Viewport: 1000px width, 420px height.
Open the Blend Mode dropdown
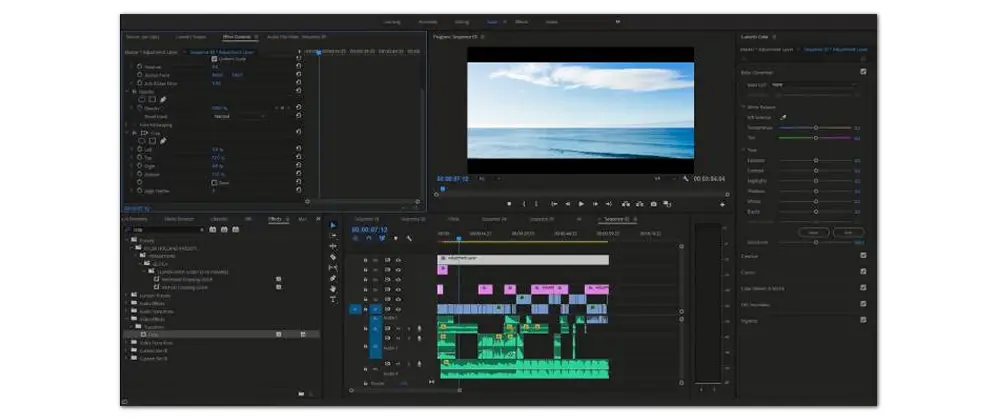tap(239, 117)
